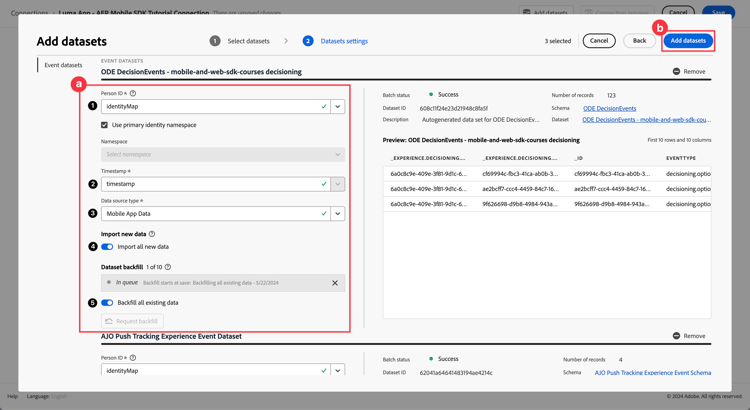Open Person ID dropdown in AJO Push dataset
Viewport: 750px width, 410px height.
coord(338,370)
